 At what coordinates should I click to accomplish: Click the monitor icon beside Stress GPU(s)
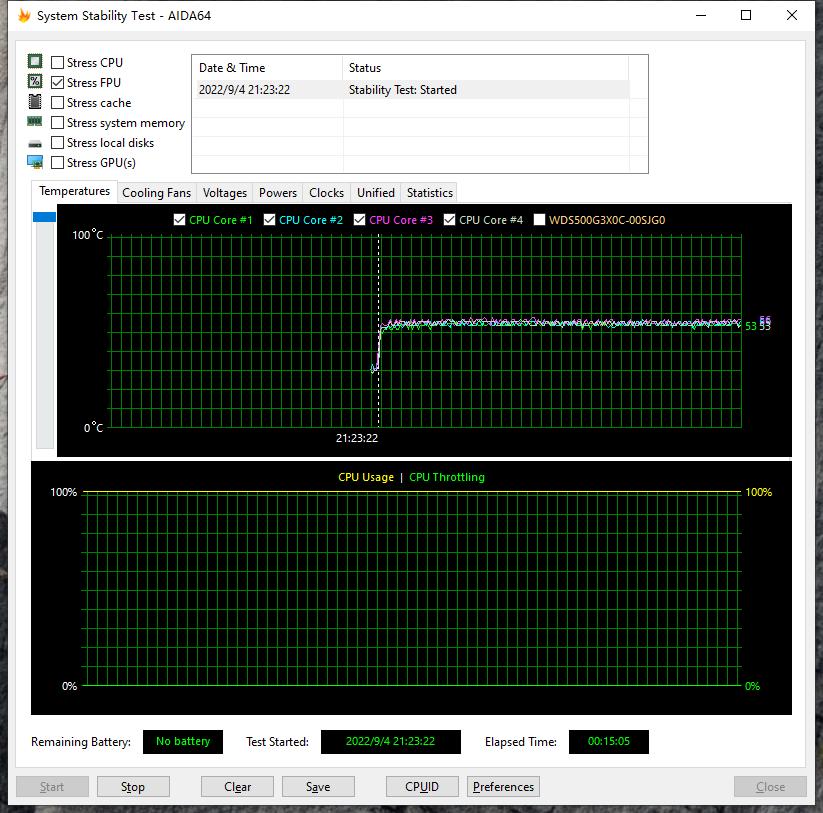coord(35,162)
